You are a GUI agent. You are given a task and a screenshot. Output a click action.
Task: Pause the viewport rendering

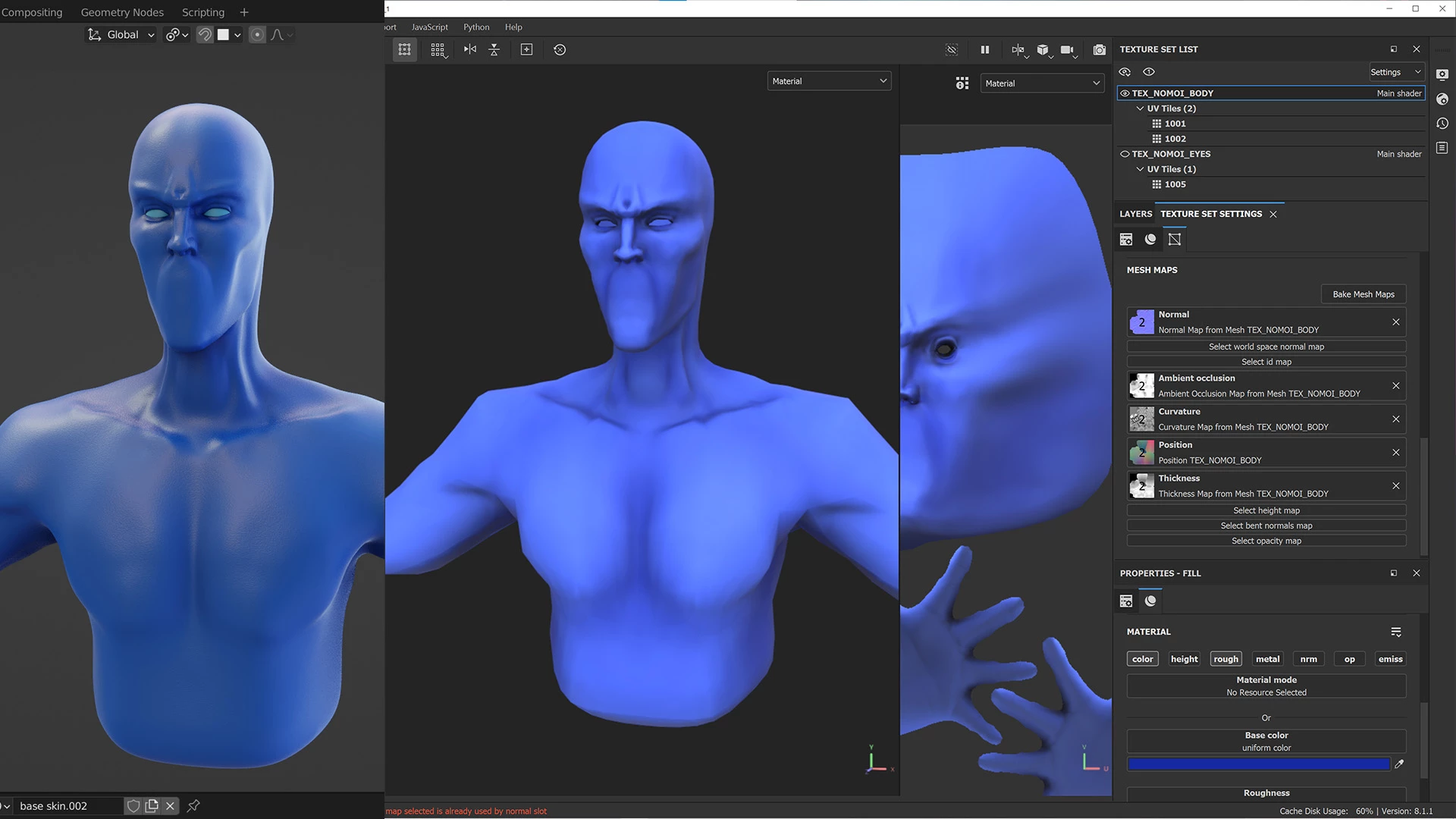(x=984, y=50)
